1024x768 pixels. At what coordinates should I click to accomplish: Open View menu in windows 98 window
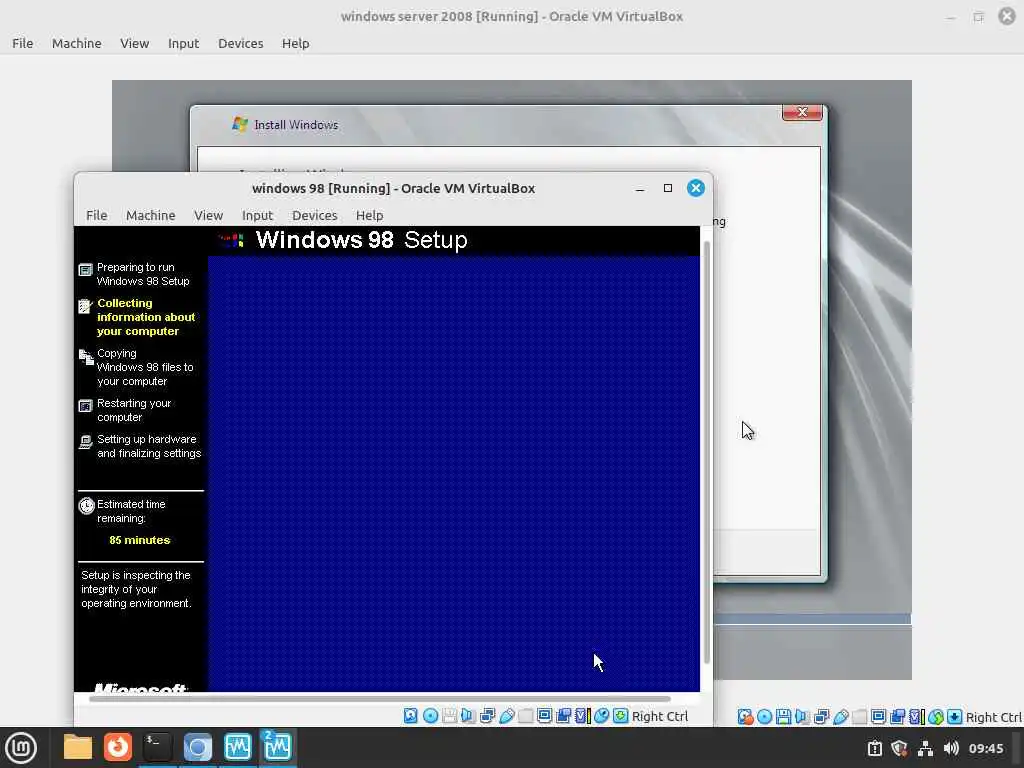point(208,216)
